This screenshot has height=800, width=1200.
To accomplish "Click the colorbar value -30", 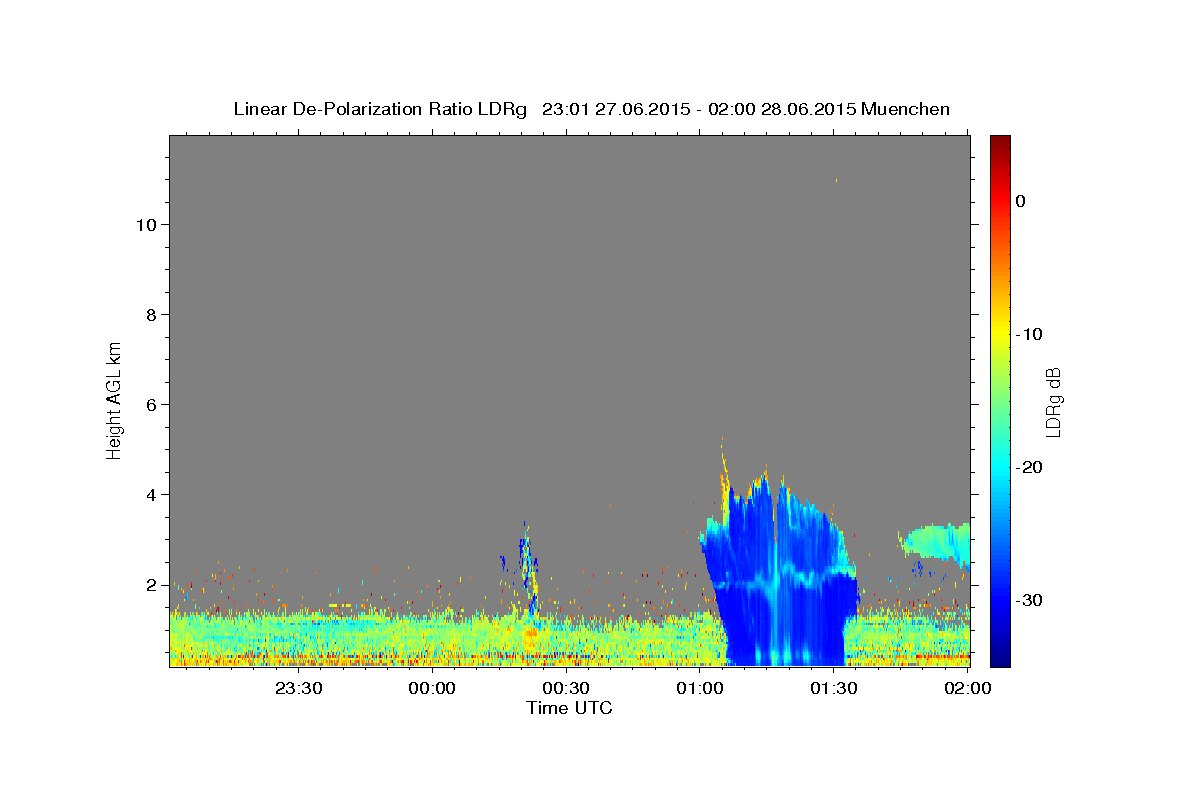I will pos(1029,600).
